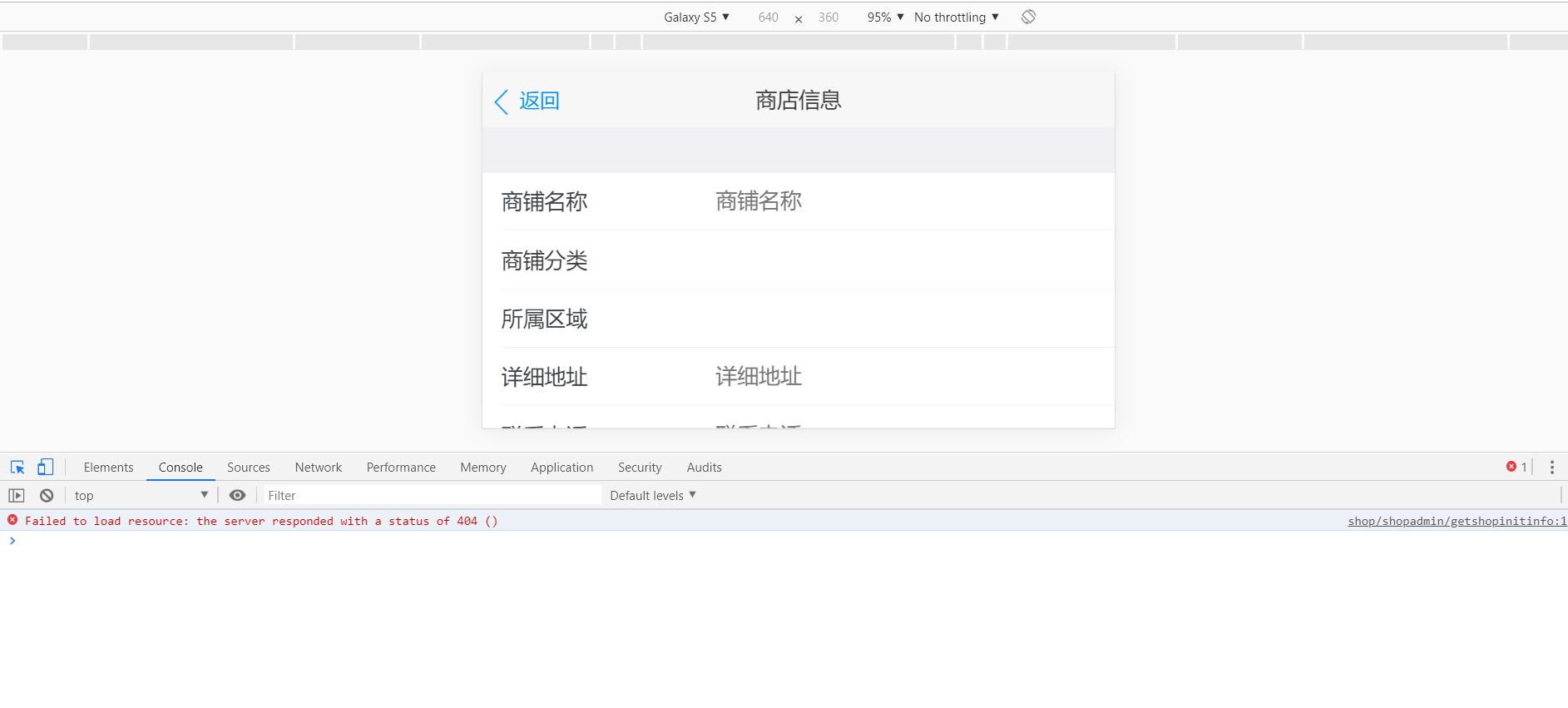This screenshot has height=708, width=1568.
Task: Click the 所属区域 row
Action: click(799, 319)
